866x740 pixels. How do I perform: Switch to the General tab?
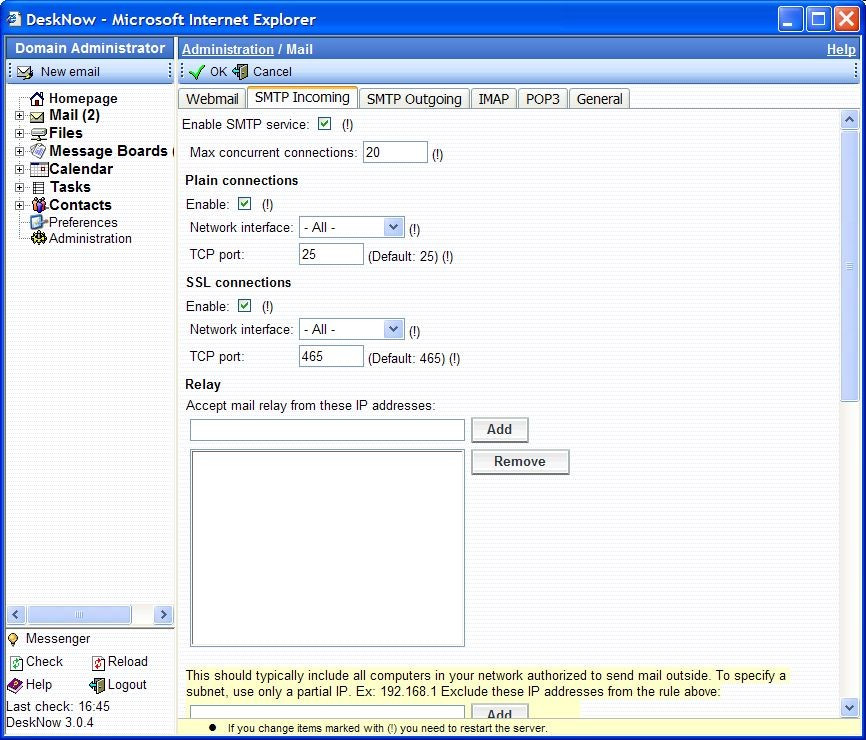click(x=599, y=99)
